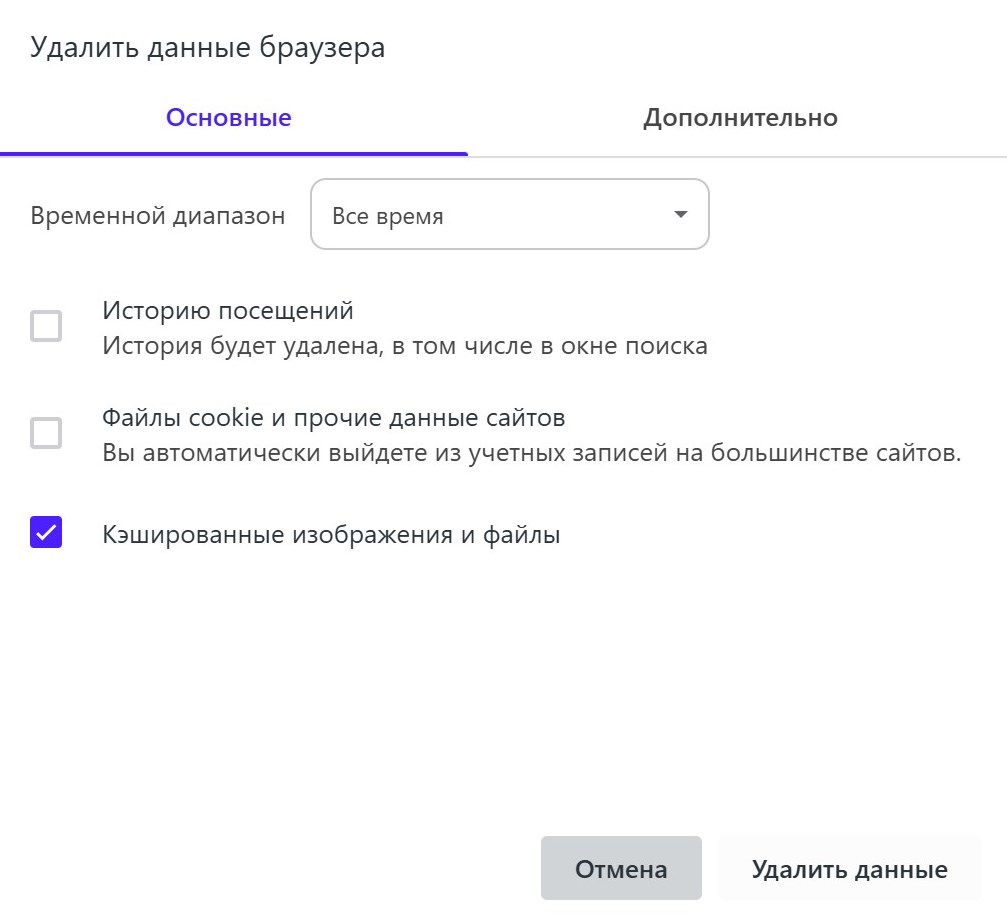
Task: Toggle the "Историю посещений" checkbox
Action: [x=46, y=326]
